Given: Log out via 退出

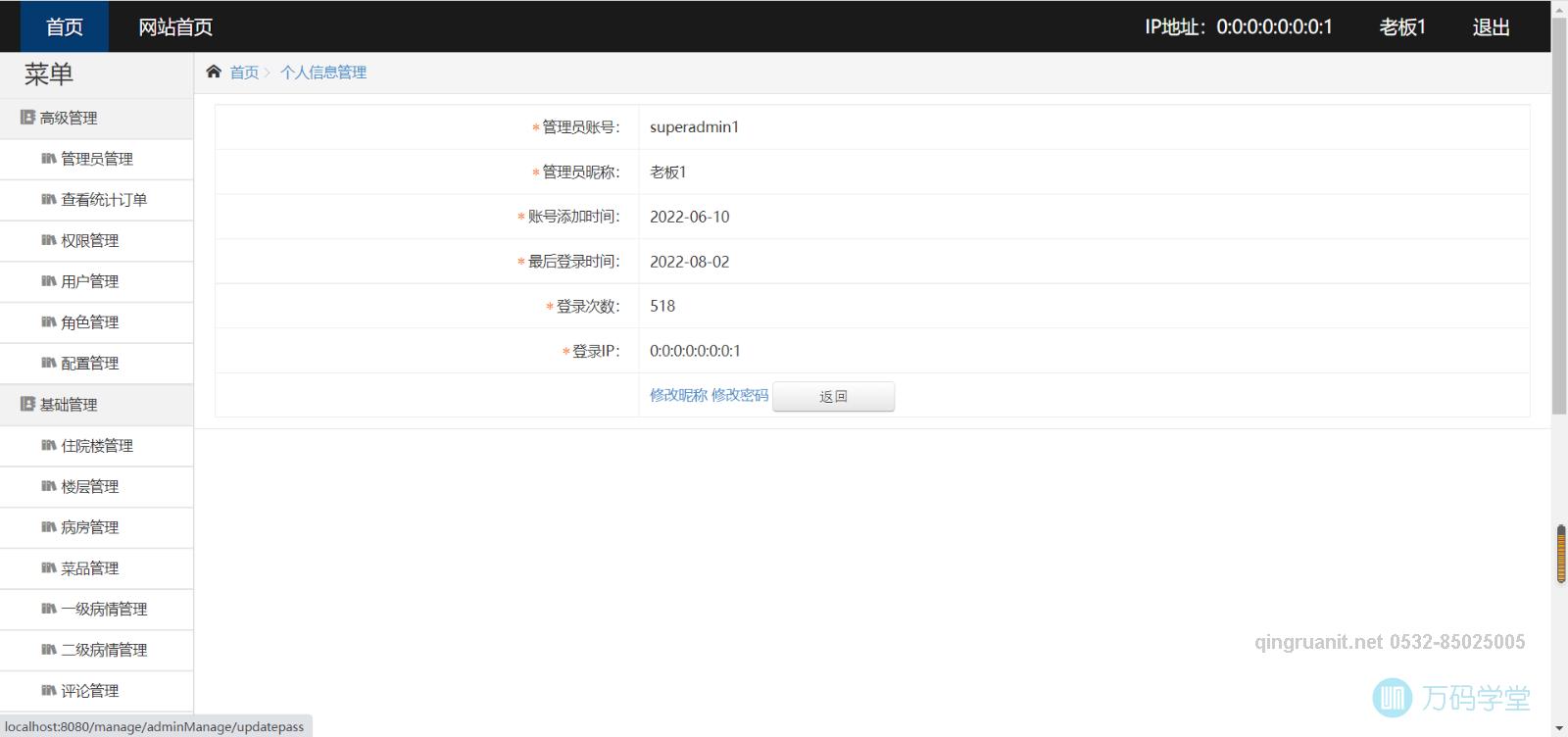Looking at the screenshot, I should click(x=1491, y=27).
